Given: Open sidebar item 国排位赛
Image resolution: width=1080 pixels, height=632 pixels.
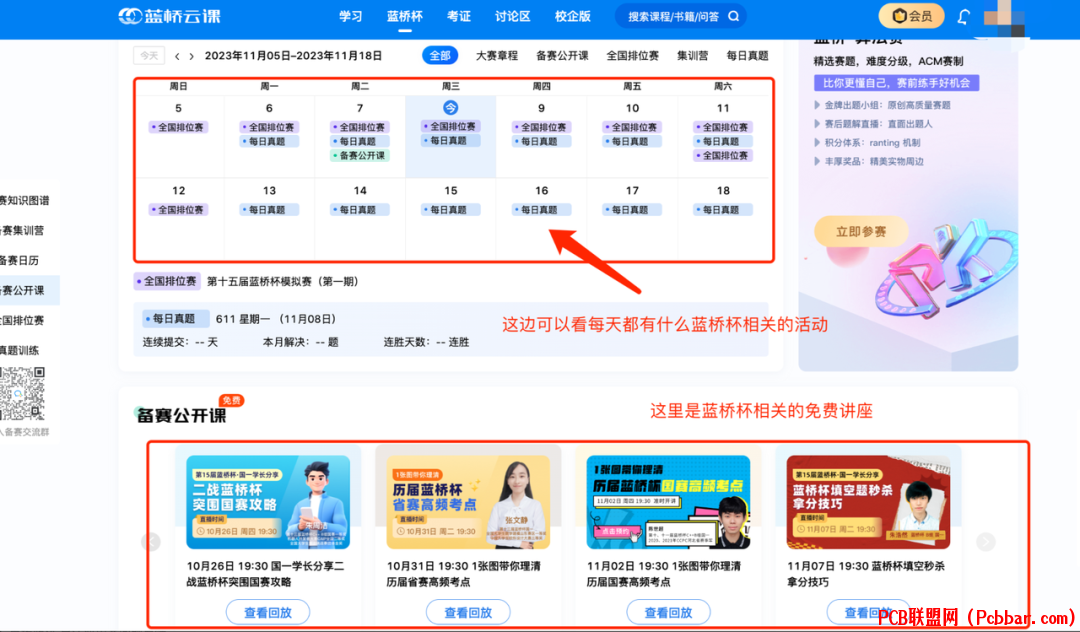Looking at the screenshot, I should pyautogui.click(x=22, y=320).
